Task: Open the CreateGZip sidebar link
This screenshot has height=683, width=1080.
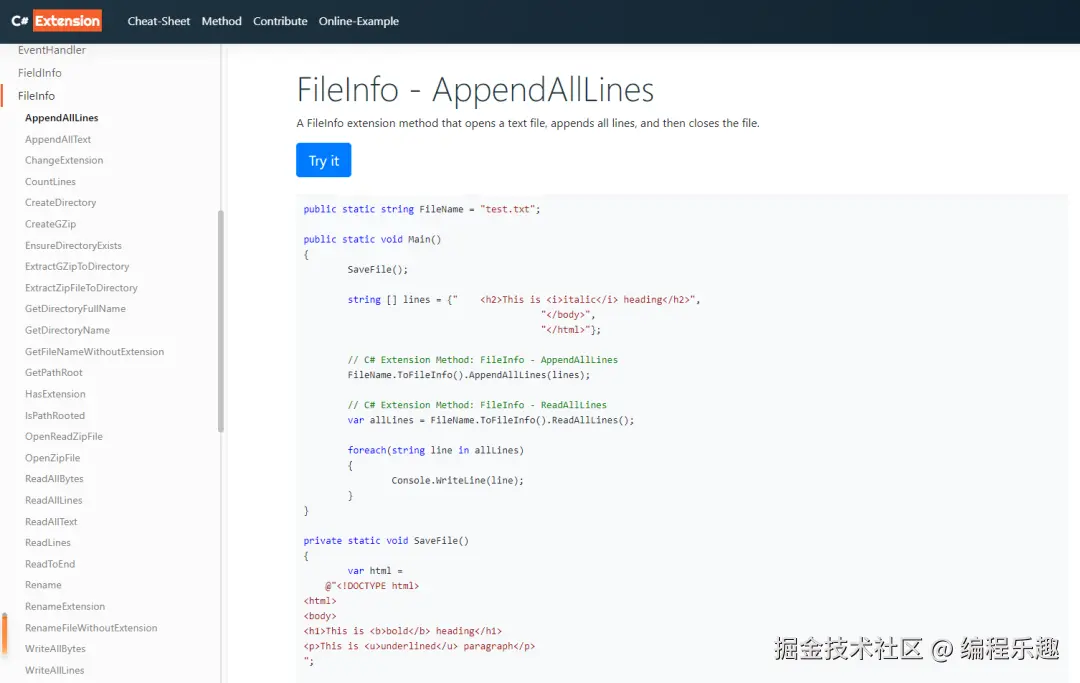Action: (x=50, y=224)
